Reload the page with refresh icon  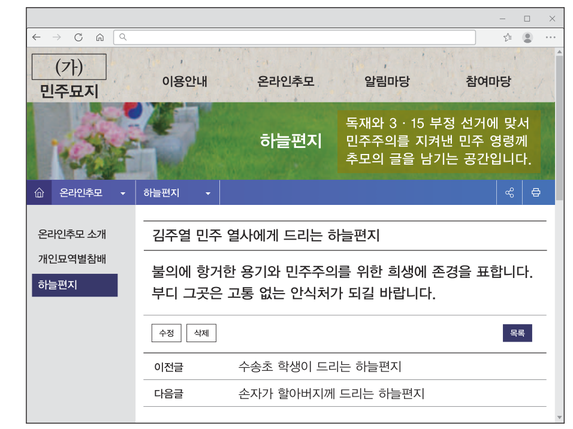point(78,37)
